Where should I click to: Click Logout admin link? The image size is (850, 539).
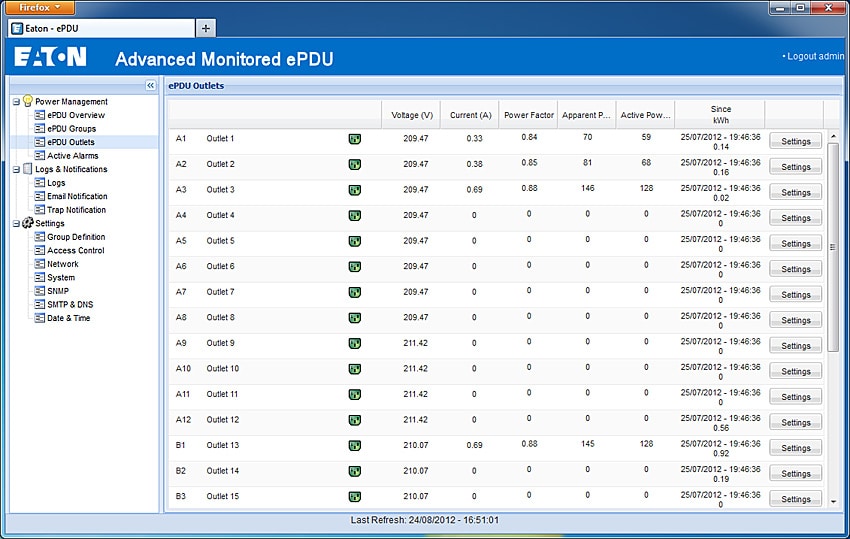tap(813, 56)
